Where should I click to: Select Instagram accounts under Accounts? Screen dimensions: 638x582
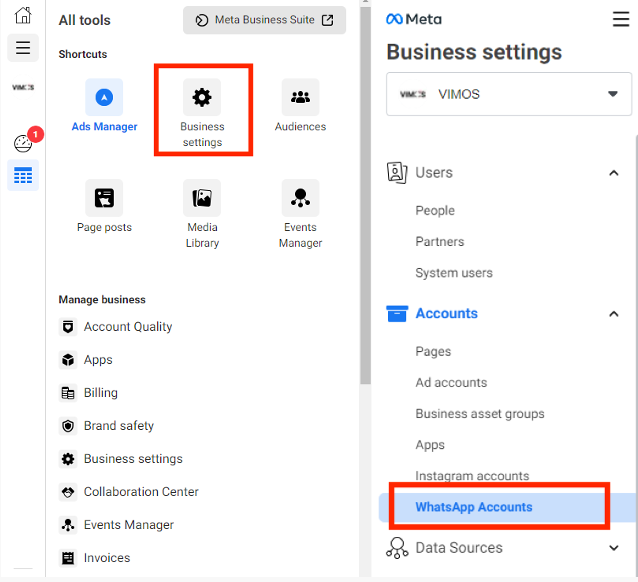(x=472, y=476)
